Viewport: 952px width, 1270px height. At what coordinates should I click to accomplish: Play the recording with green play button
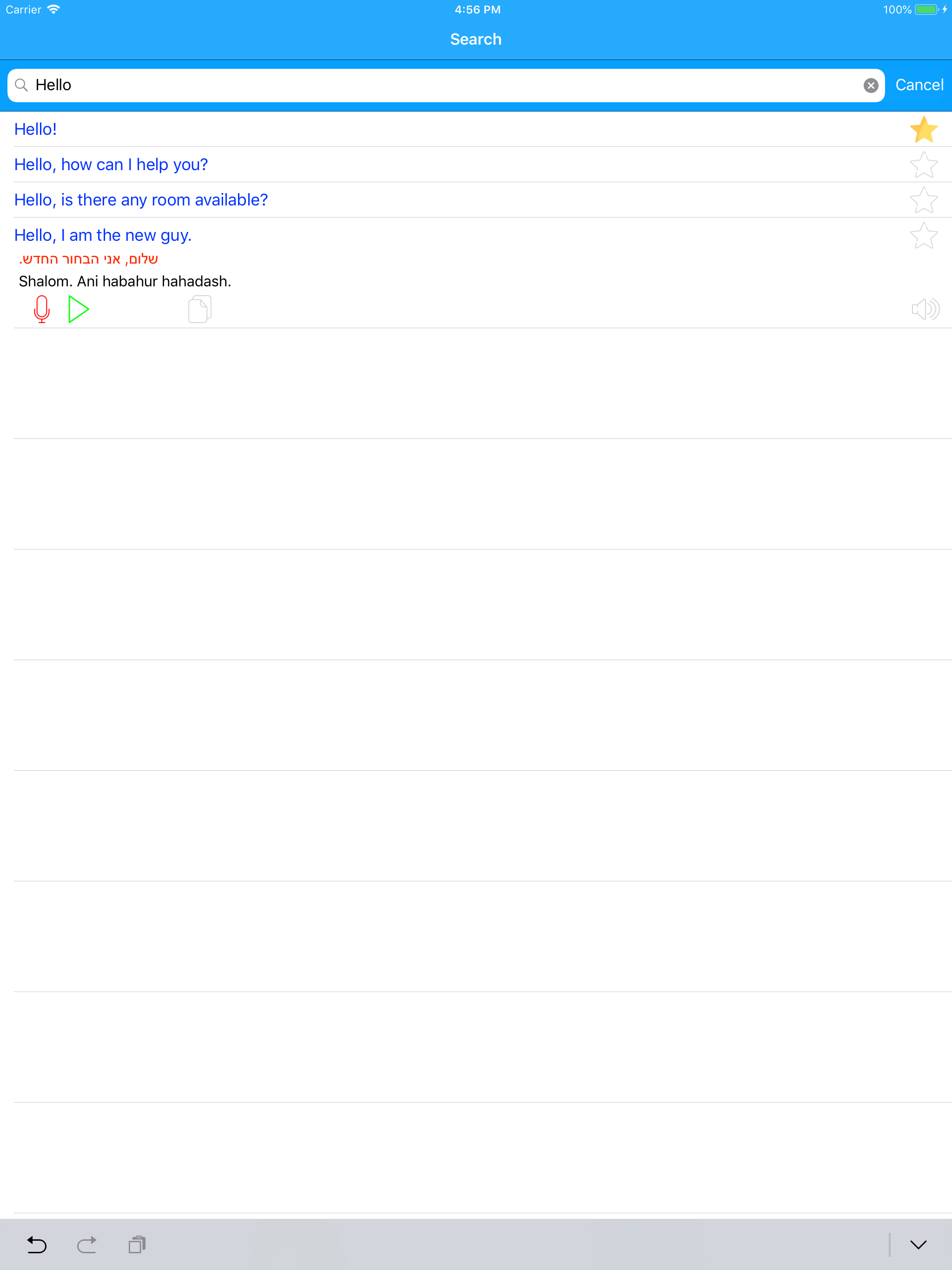pyautogui.click(x=79, y=310)
